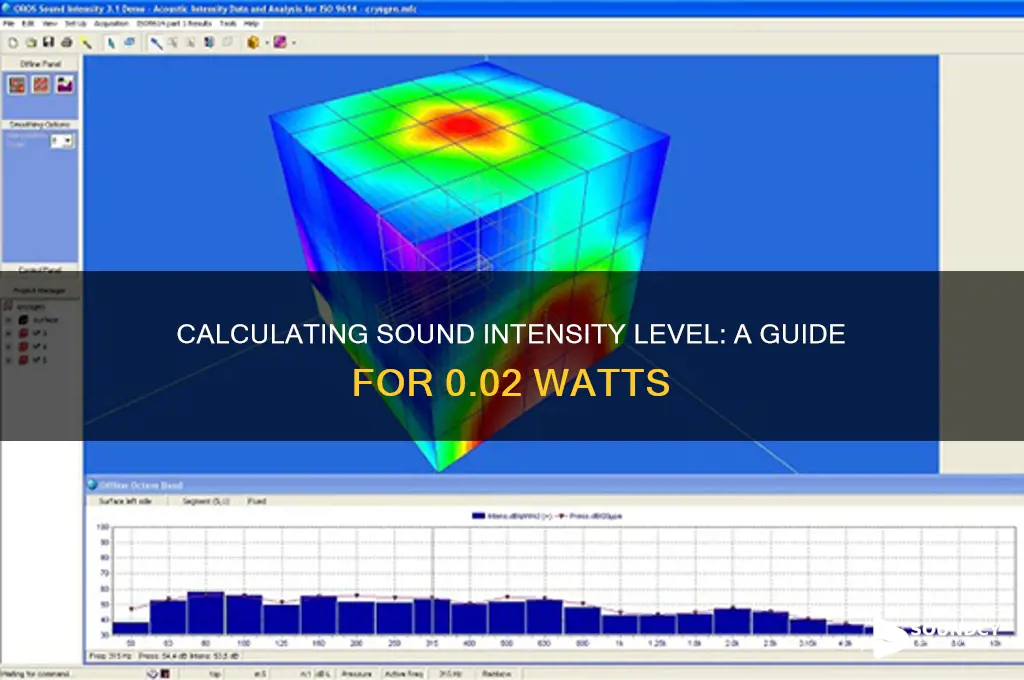Select the blue probe tool icon

point(156,43)
